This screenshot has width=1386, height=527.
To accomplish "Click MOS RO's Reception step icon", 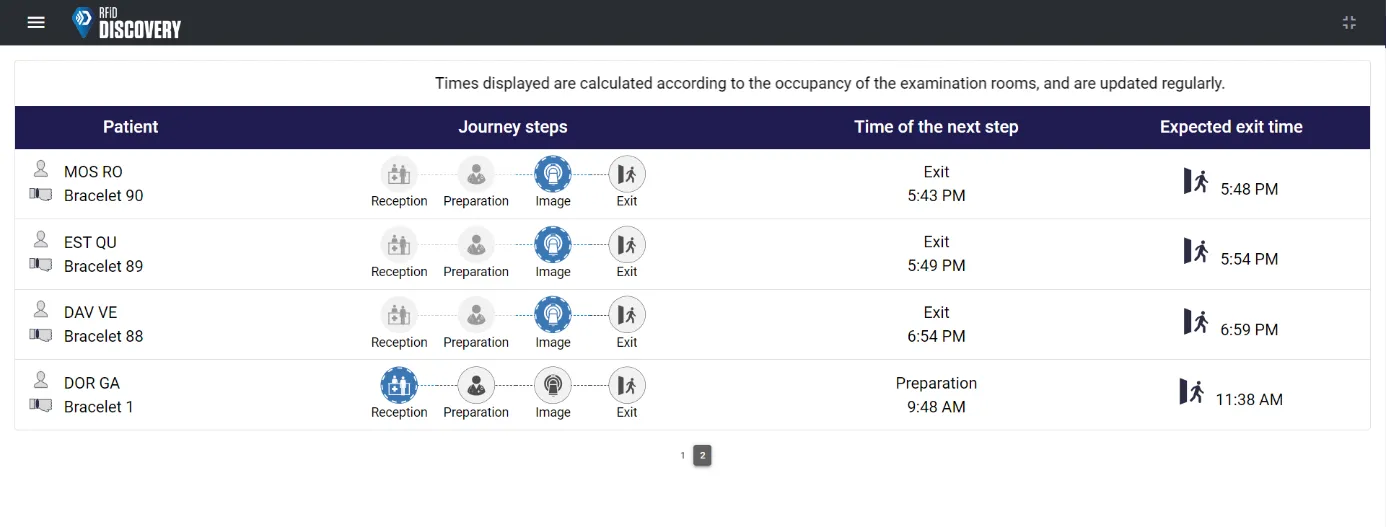I will (399, 174).
